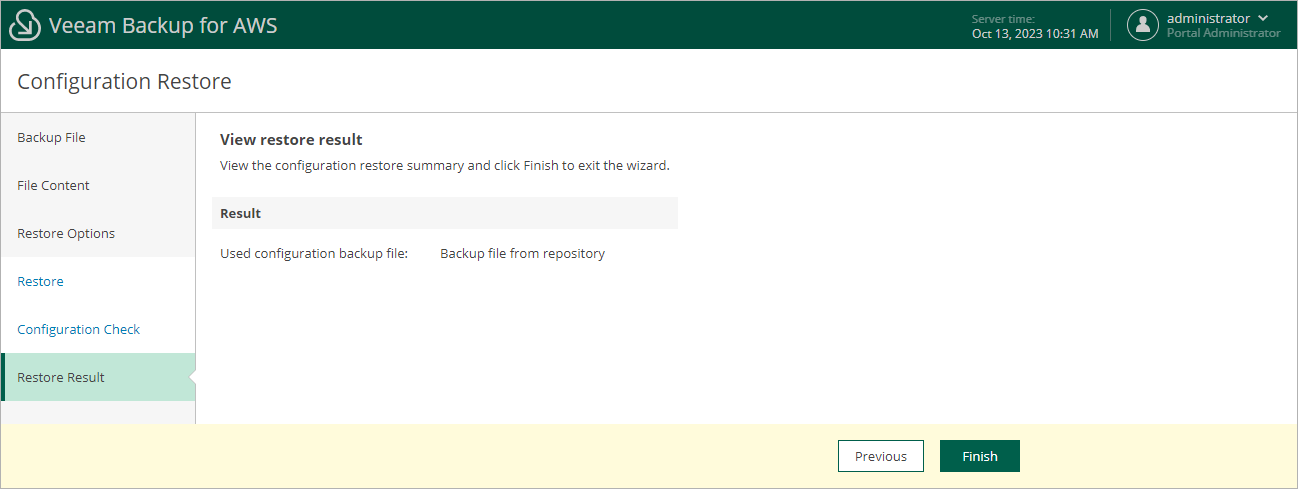
Task: Click the Result section header
Action: (241, 213)
